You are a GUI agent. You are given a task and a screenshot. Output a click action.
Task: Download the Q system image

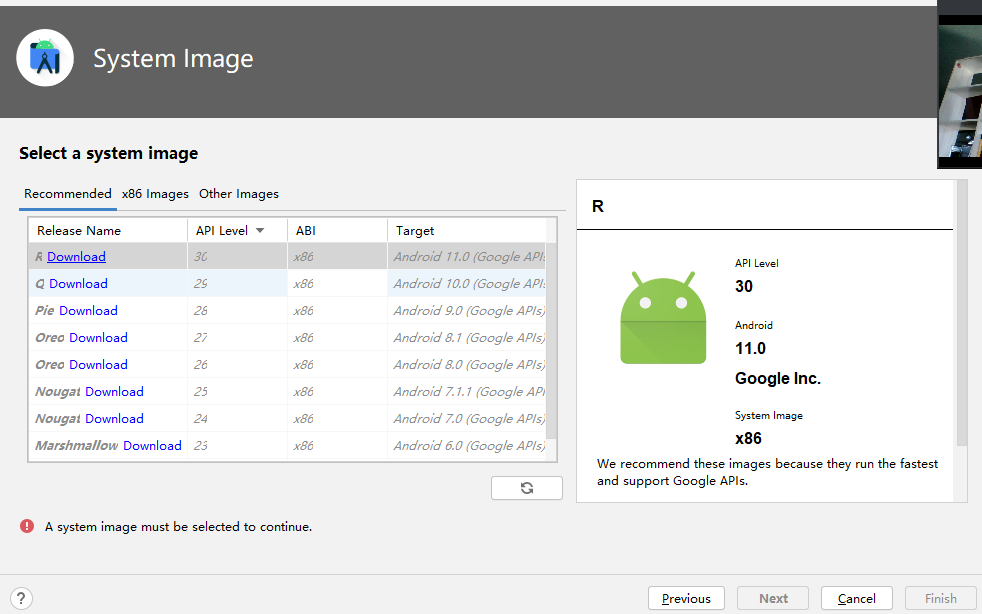(78, 284)
